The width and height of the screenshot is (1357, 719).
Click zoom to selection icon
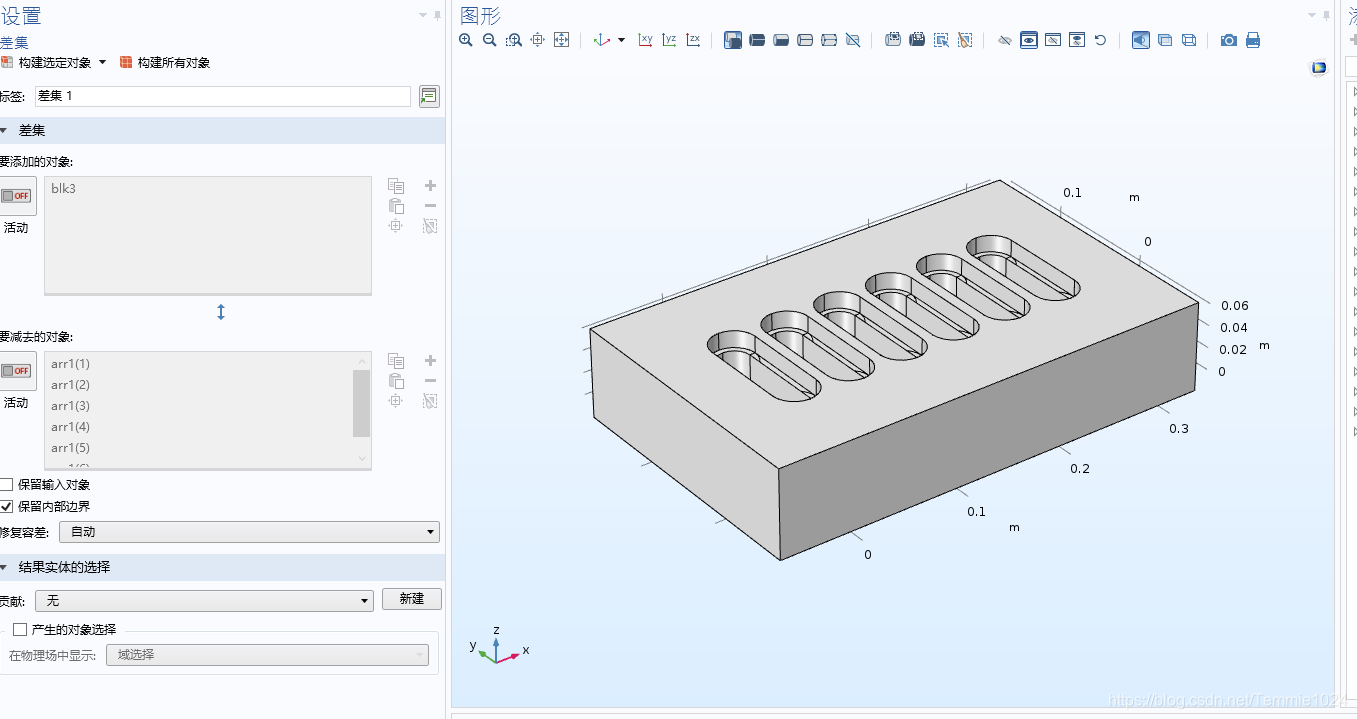(x=538, y=40)
